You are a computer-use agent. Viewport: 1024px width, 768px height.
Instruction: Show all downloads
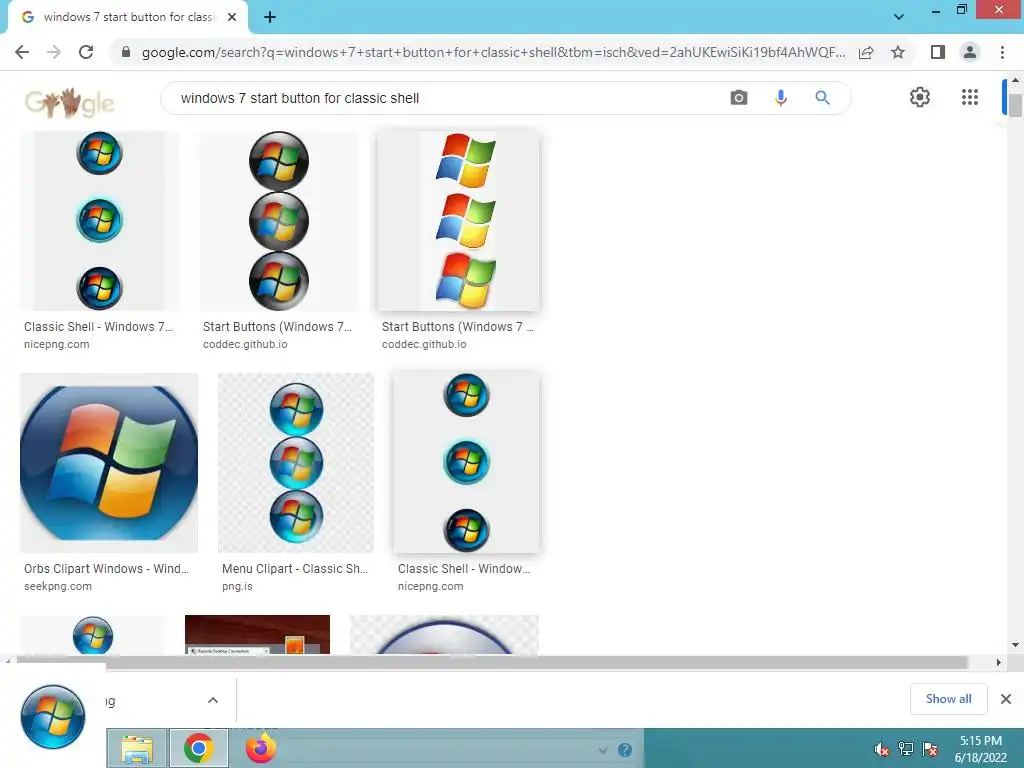948,699
